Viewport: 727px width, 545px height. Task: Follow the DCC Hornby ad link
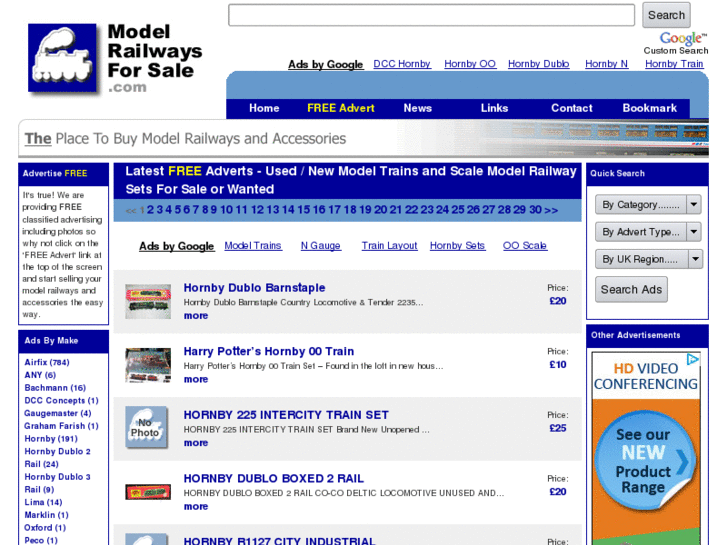(402, 64)
